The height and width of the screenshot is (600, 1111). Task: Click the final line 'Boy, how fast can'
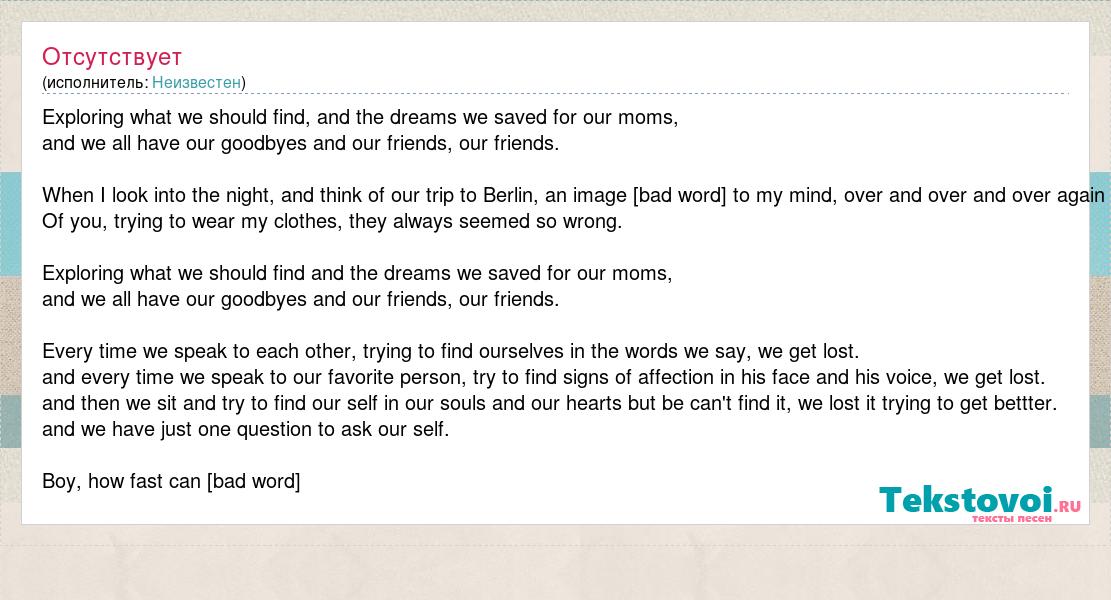click(x=171, y=482)
